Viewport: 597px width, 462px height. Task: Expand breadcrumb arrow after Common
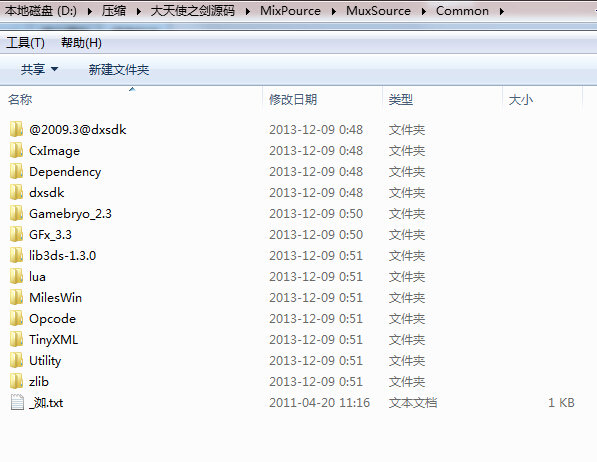tap(502, 11)
